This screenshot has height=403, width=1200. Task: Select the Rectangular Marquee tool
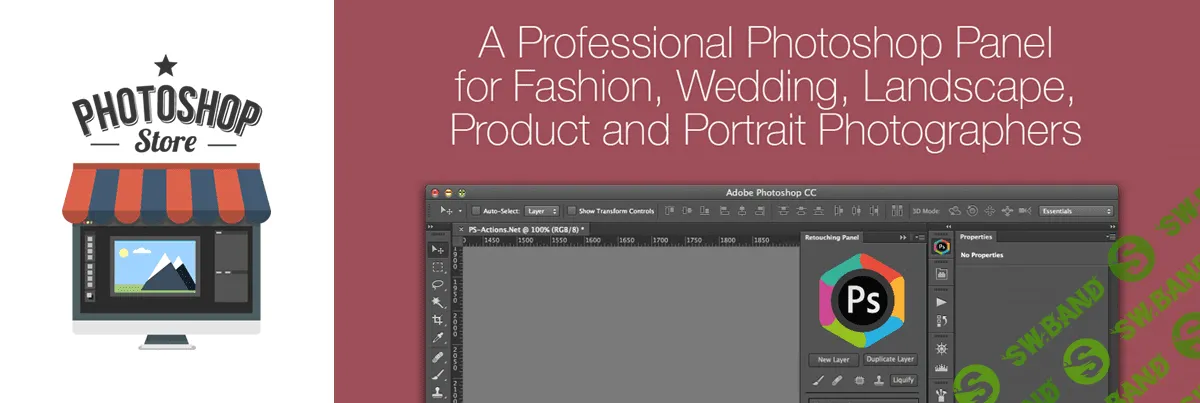coord(438,267)
